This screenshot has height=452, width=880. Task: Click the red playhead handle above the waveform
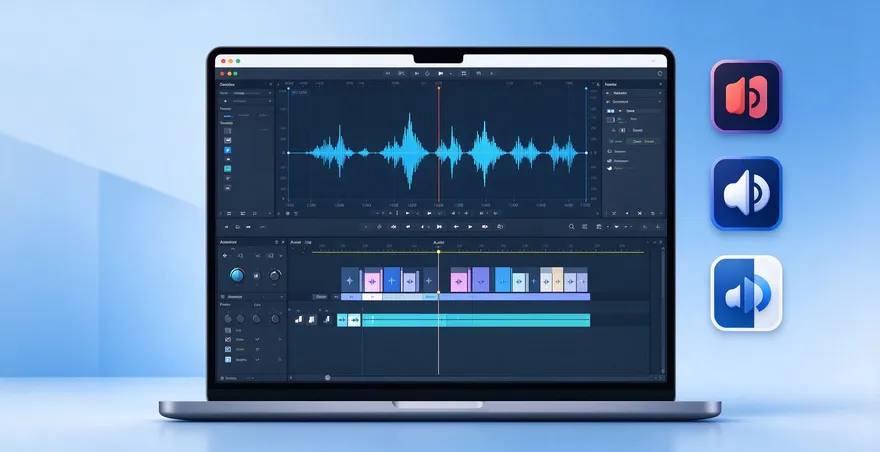pos(439,88)
